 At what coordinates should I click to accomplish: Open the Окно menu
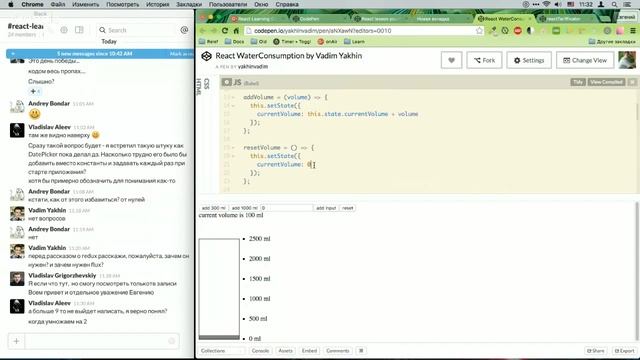(x=261, y=4)
